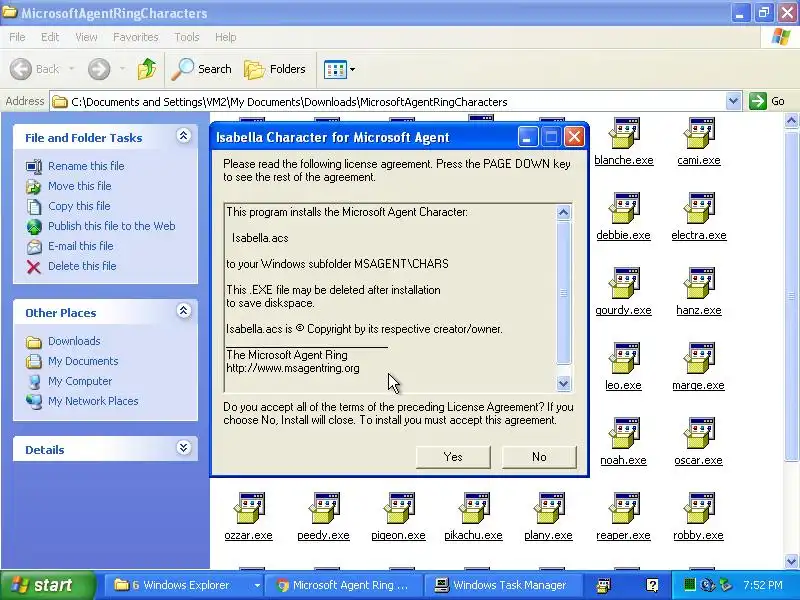
Task: Click the Forward navigation arrow icon
Action: click(x=99, y=69)
